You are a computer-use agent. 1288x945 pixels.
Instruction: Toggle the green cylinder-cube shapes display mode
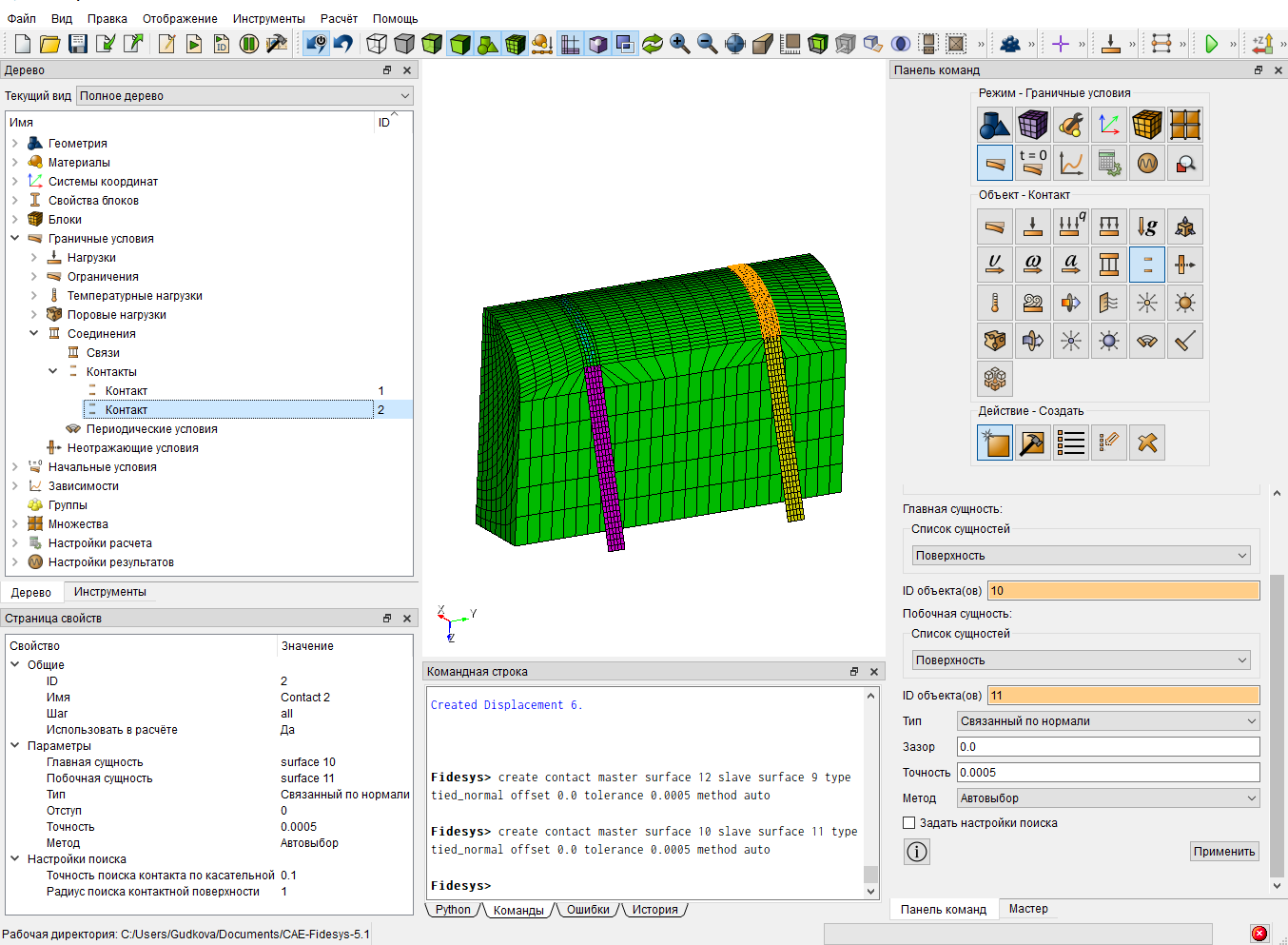point(488,44)
